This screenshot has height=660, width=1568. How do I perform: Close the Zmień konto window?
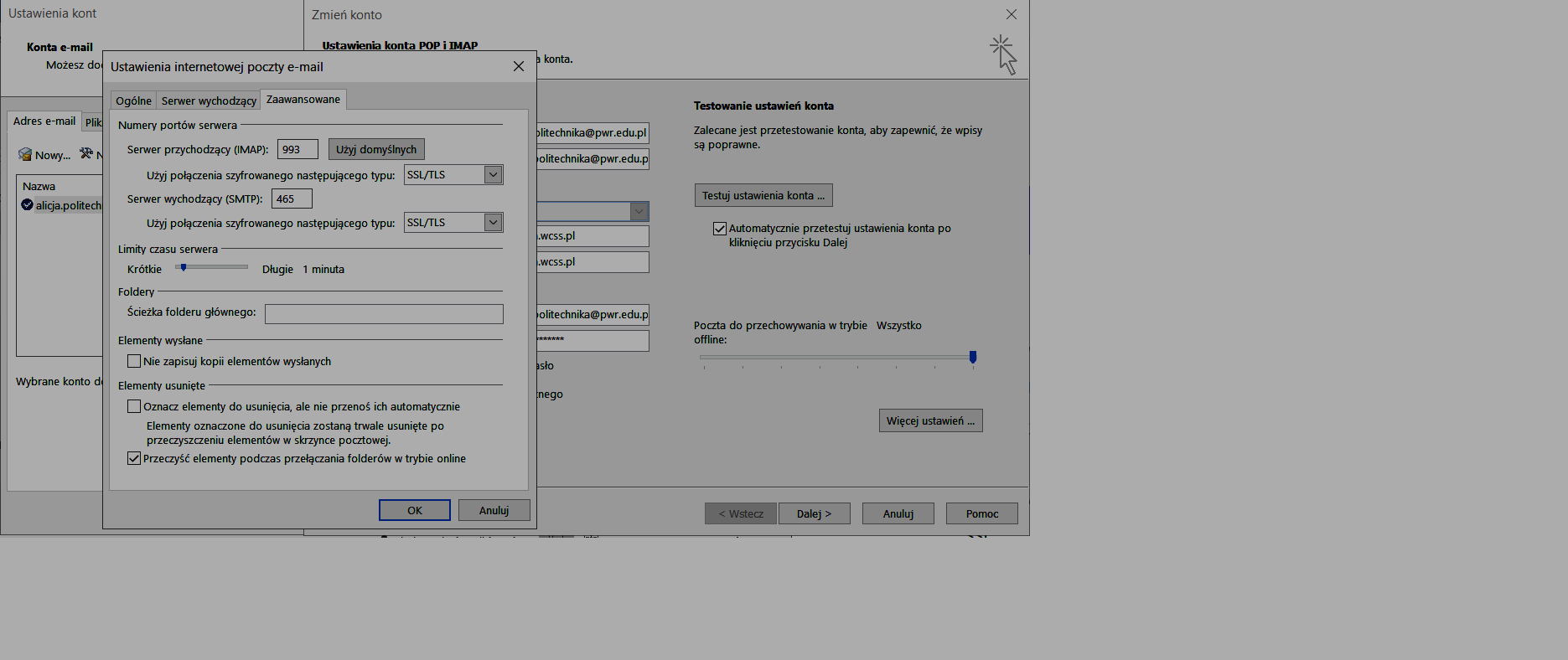[x=1012, y=15]
